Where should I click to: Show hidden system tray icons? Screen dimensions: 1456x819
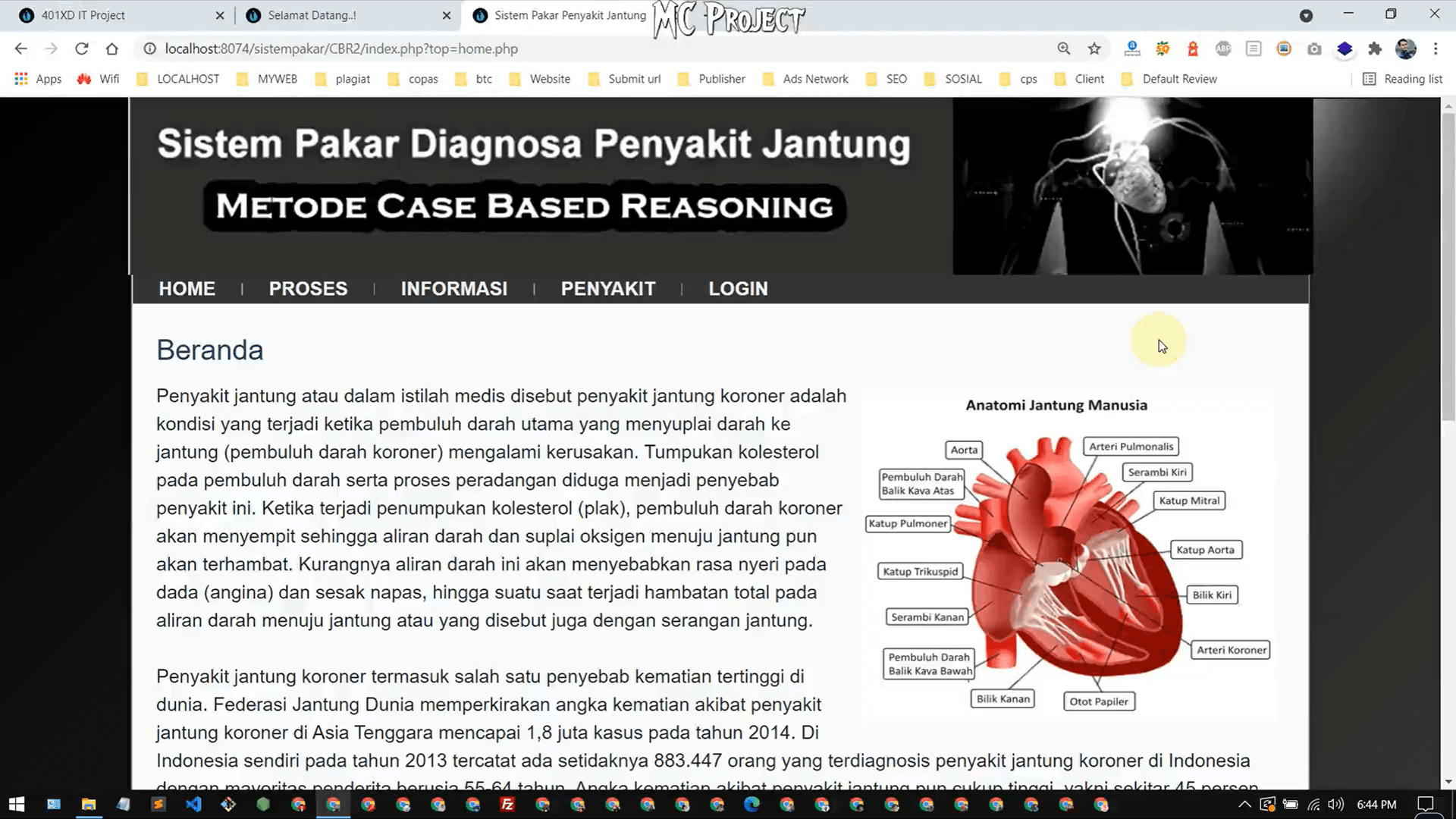(x=1244, y=804)
